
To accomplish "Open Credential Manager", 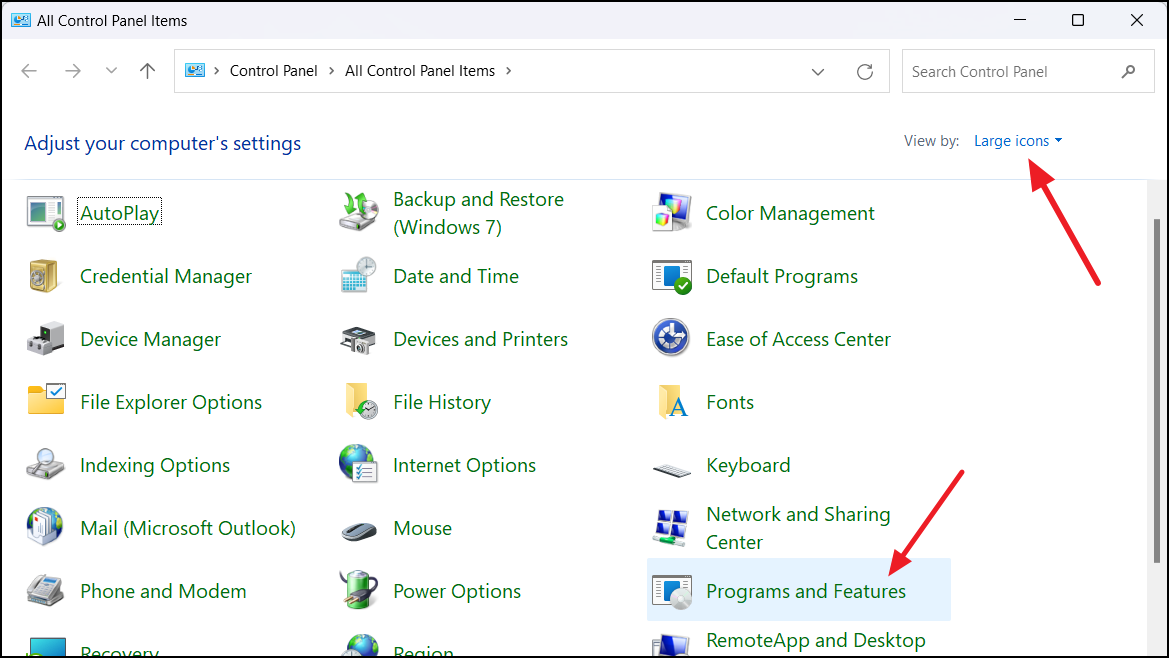I will tap(165, 276).
